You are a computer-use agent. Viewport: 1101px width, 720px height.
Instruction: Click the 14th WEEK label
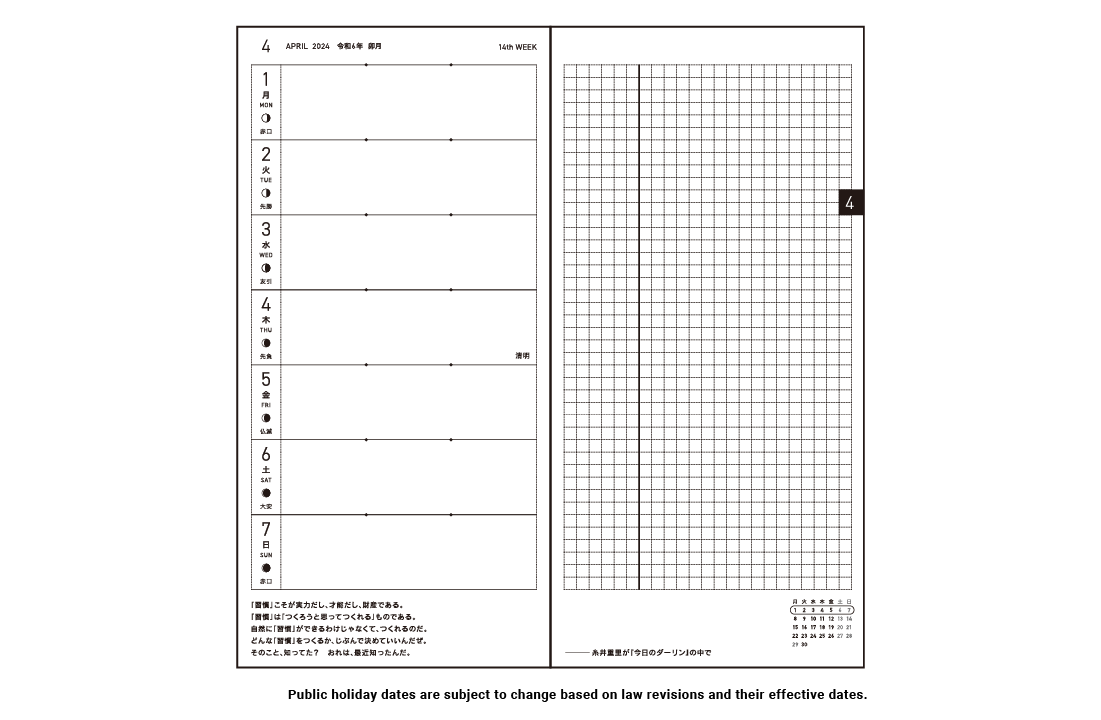[517, 47]
